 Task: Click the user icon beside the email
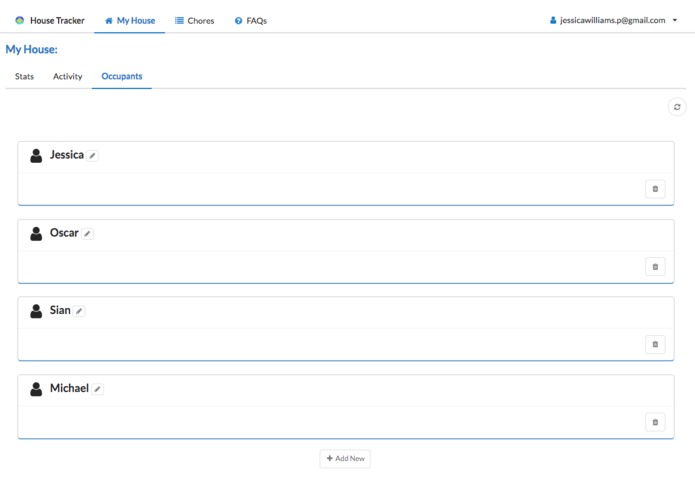[x=553, y=20]
